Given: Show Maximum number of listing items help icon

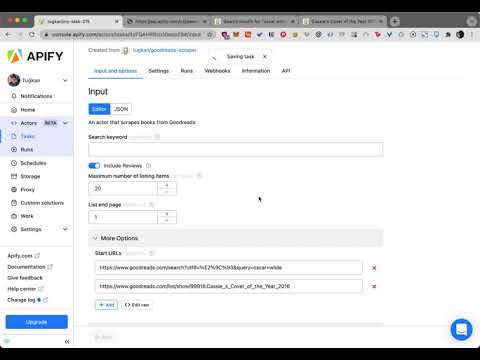Looking at the screenshot, I should click(199, 176).
